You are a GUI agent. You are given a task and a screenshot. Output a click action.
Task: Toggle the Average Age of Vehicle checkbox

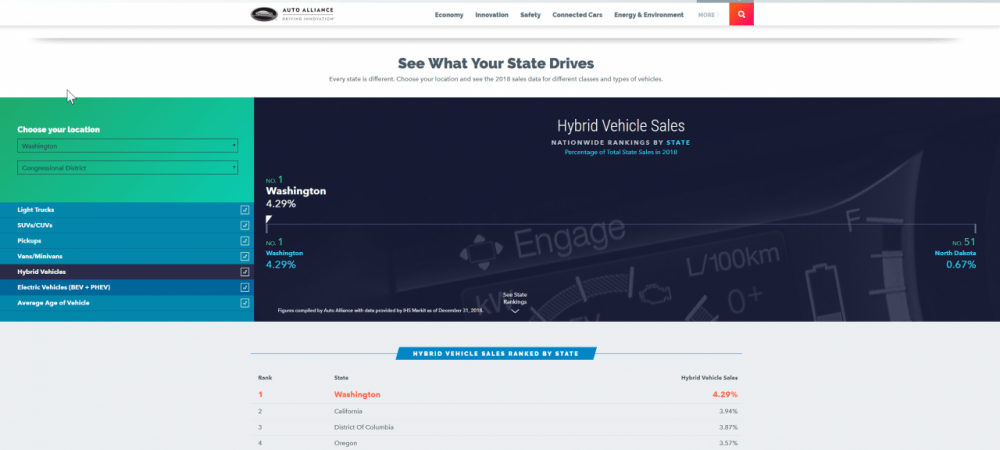[x=245, y=302]
